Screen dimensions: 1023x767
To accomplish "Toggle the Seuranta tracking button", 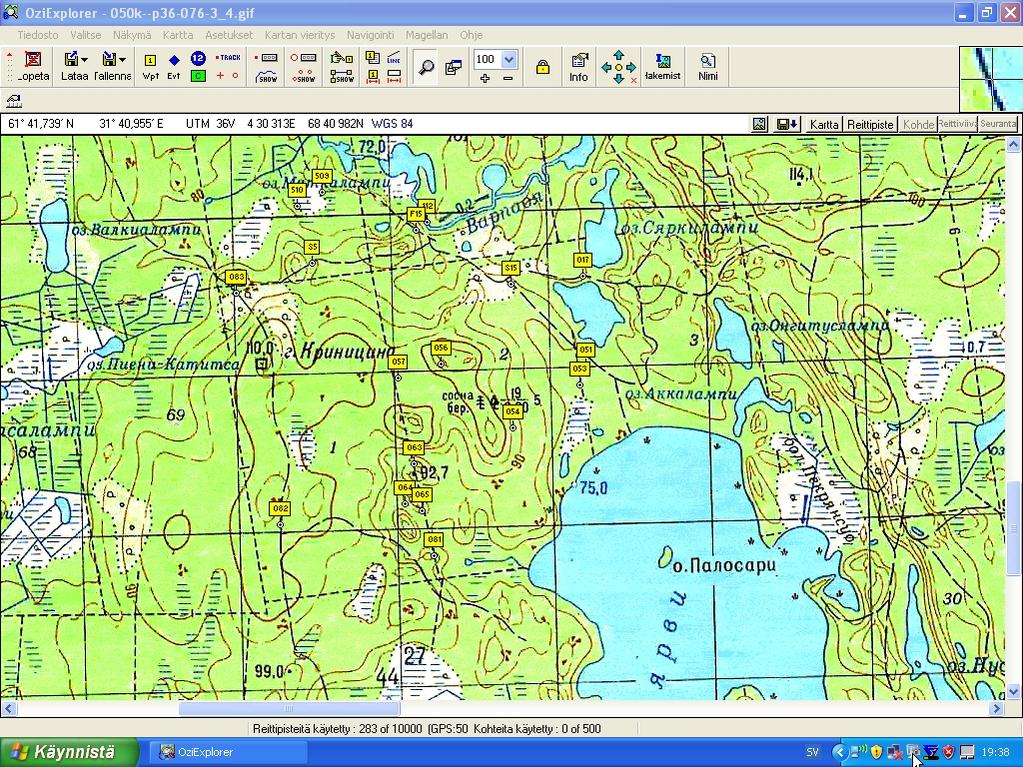I will (998, 124).
